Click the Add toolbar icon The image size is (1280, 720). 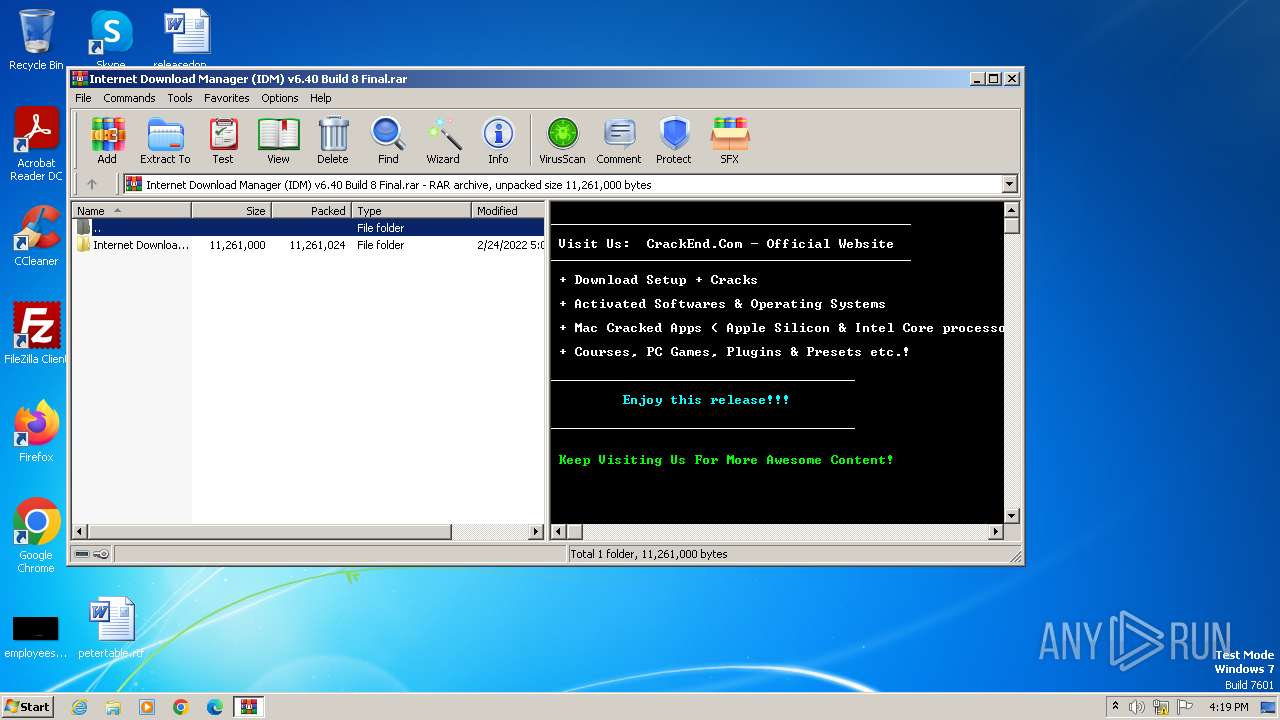[107, 140]
